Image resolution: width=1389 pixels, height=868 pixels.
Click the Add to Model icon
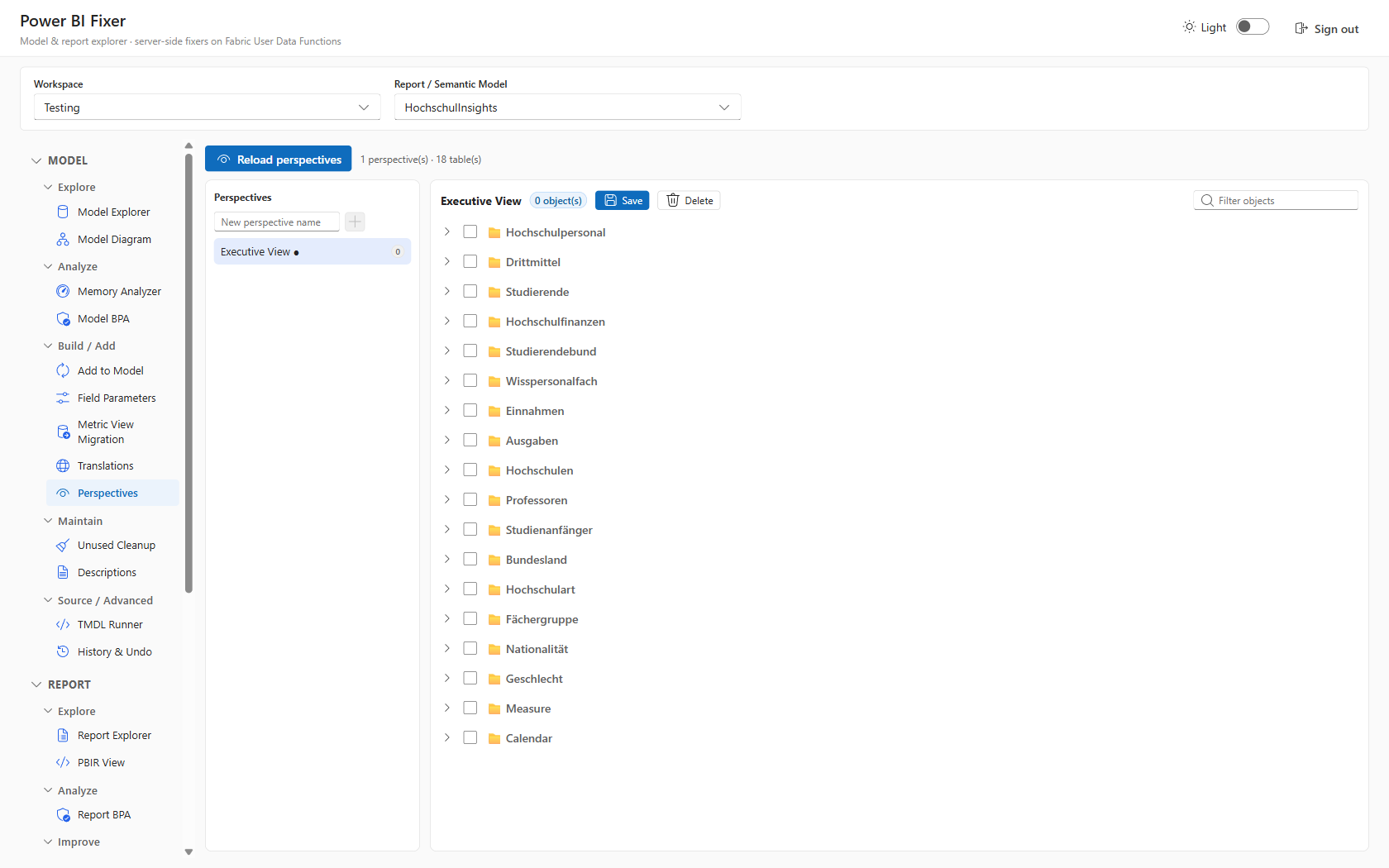[x=63, y=370]
